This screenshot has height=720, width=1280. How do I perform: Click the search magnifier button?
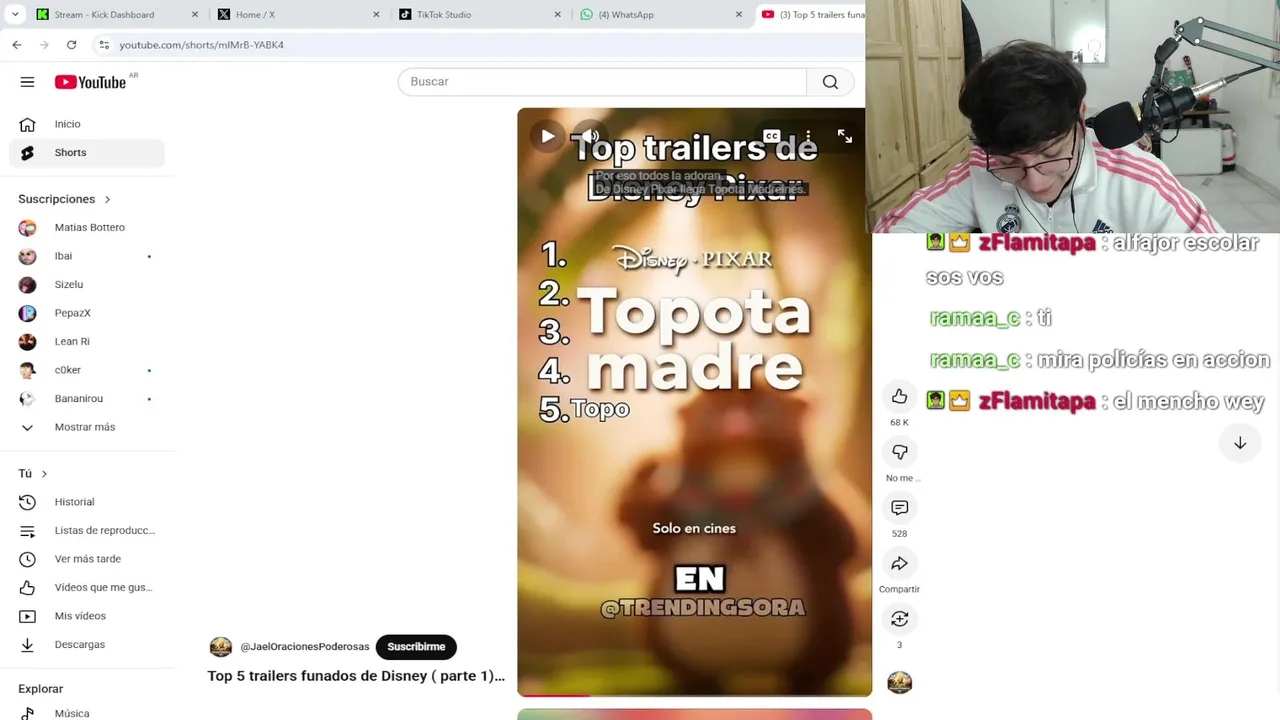[x=830, y=82]
